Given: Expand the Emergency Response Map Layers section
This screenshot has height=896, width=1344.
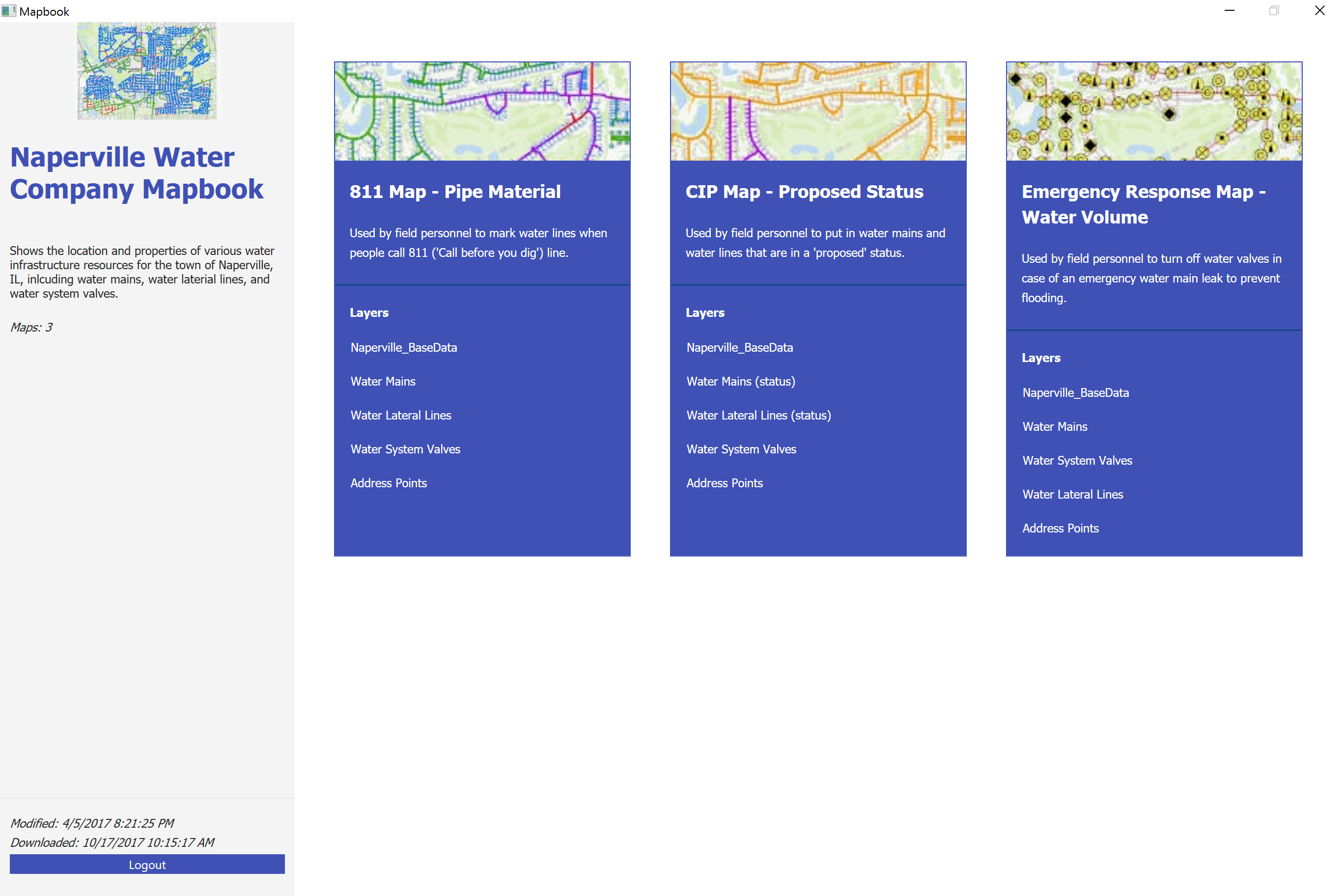Looking at the screenshot, I should (x=1041, y=358).
